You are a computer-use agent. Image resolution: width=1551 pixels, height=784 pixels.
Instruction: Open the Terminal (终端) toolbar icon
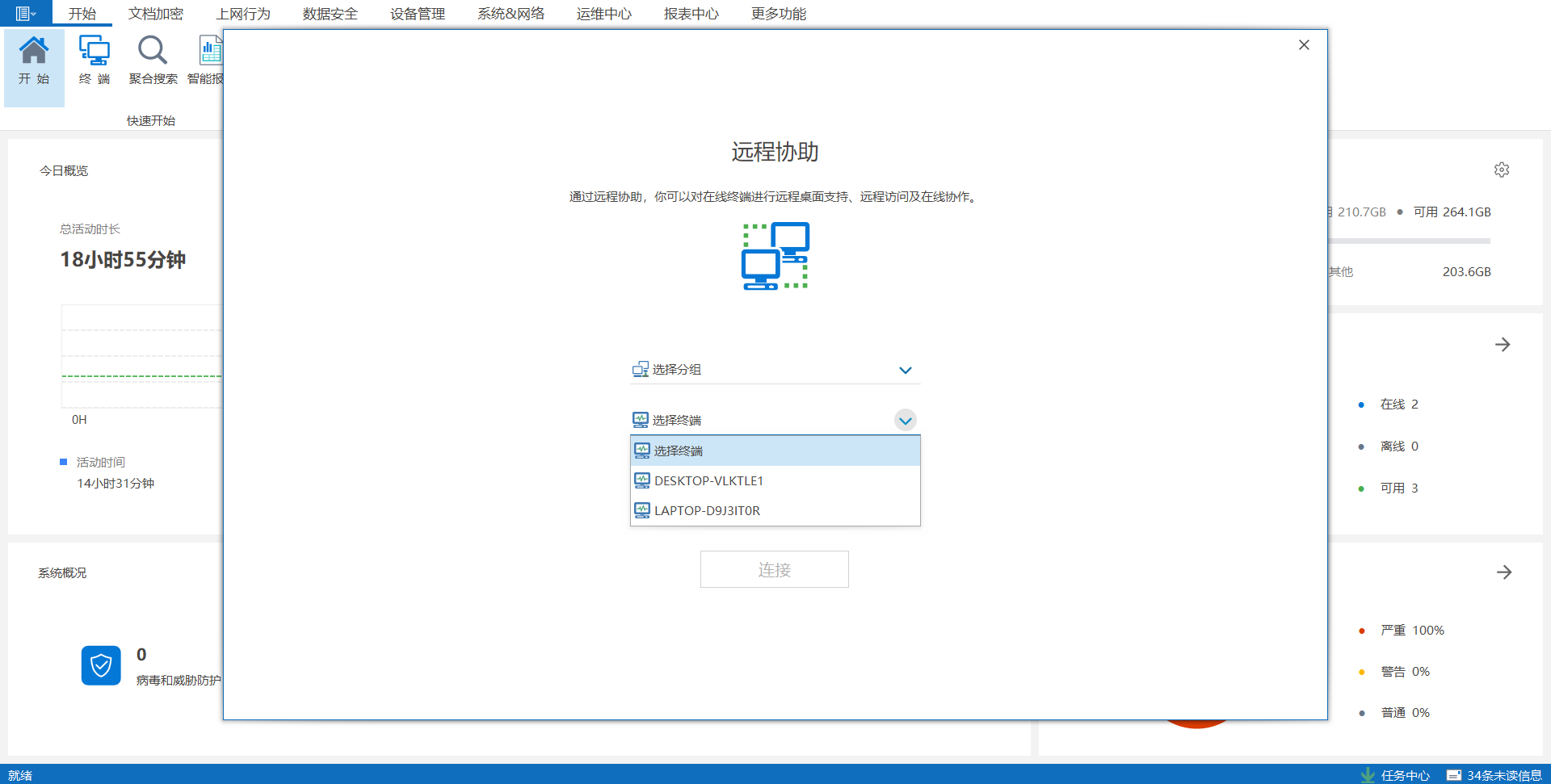click(95, 52)
